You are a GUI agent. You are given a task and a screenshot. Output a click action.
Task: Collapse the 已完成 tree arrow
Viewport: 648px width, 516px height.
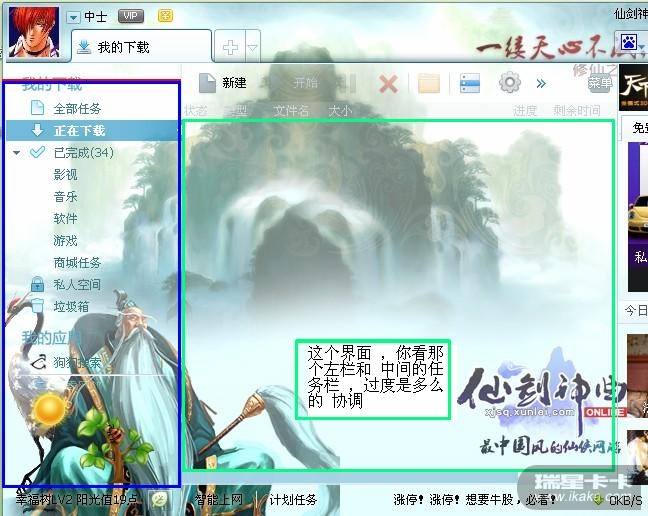17,153
